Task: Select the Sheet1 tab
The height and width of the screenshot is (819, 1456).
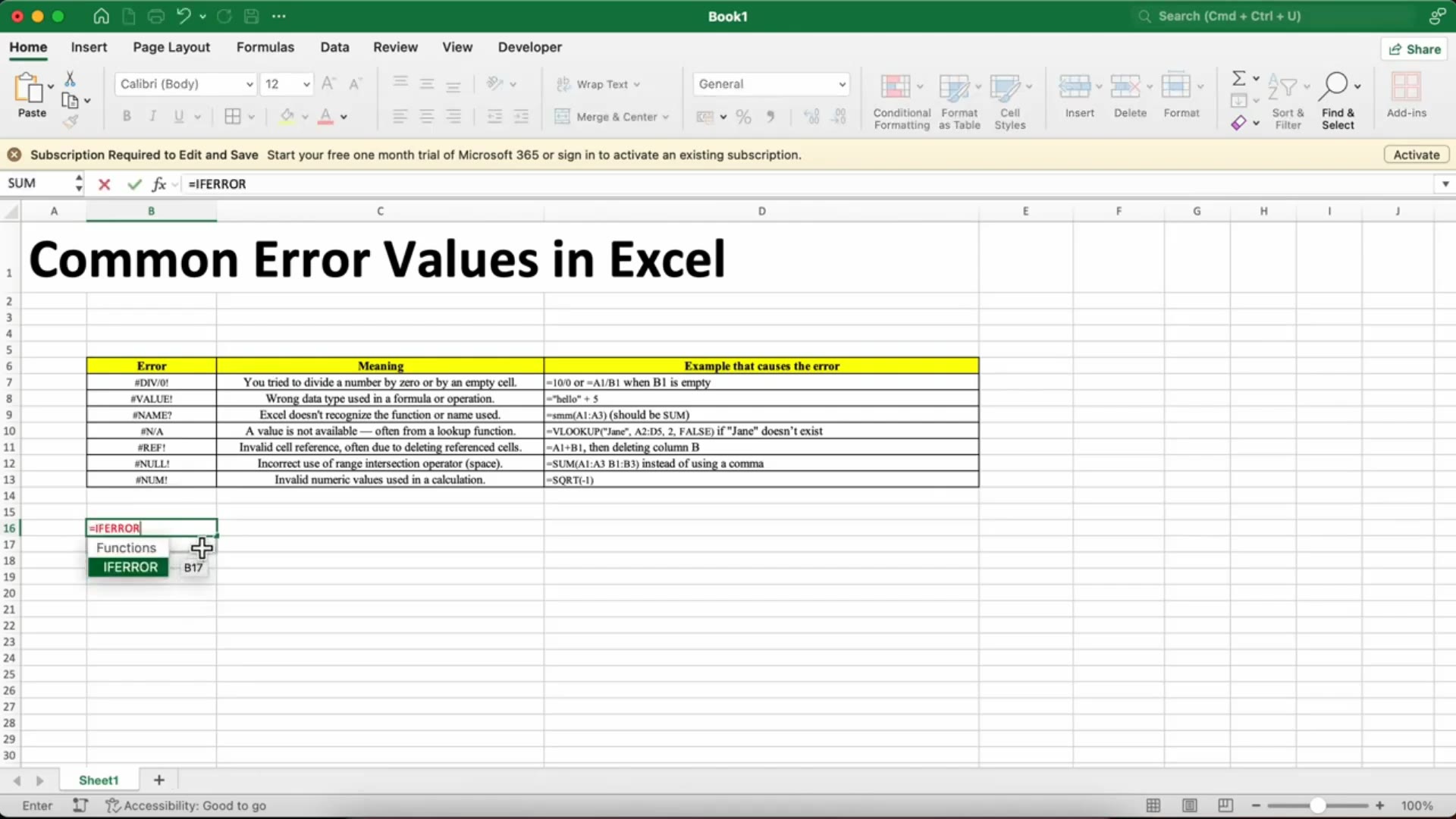Action: point(99,780)
